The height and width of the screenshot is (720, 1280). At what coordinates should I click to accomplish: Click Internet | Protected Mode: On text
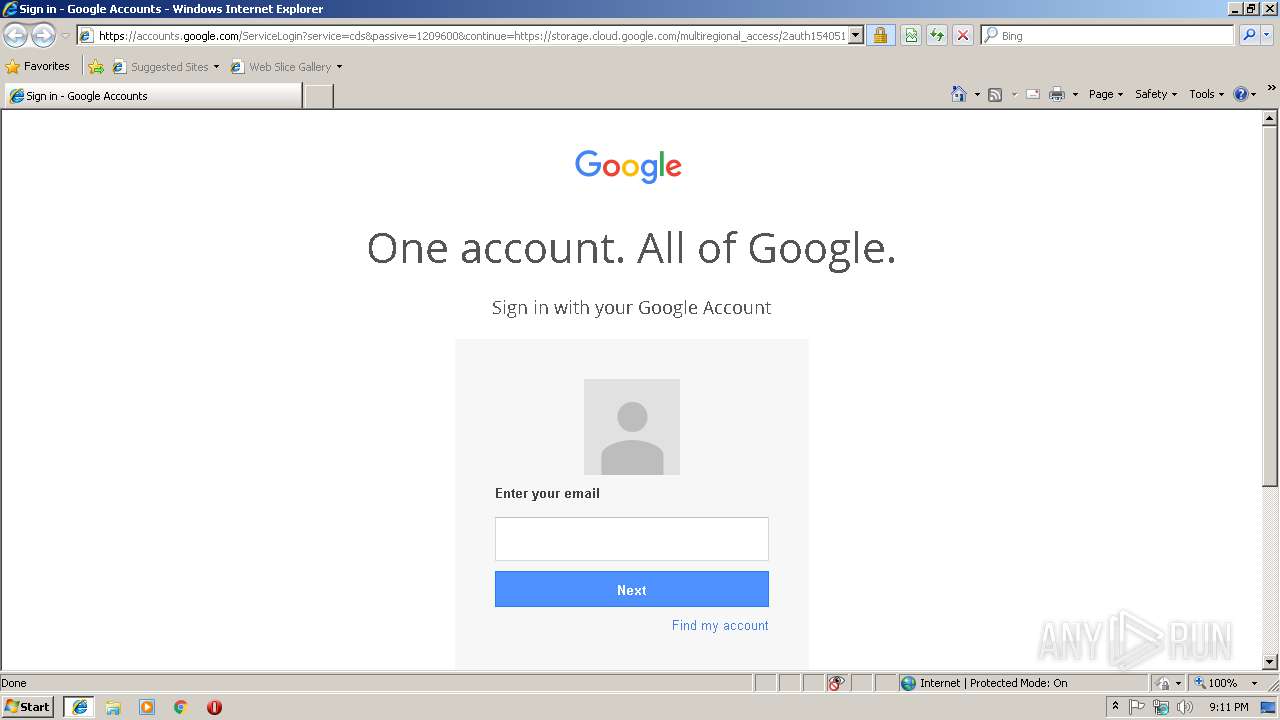(x=994, y=683)
